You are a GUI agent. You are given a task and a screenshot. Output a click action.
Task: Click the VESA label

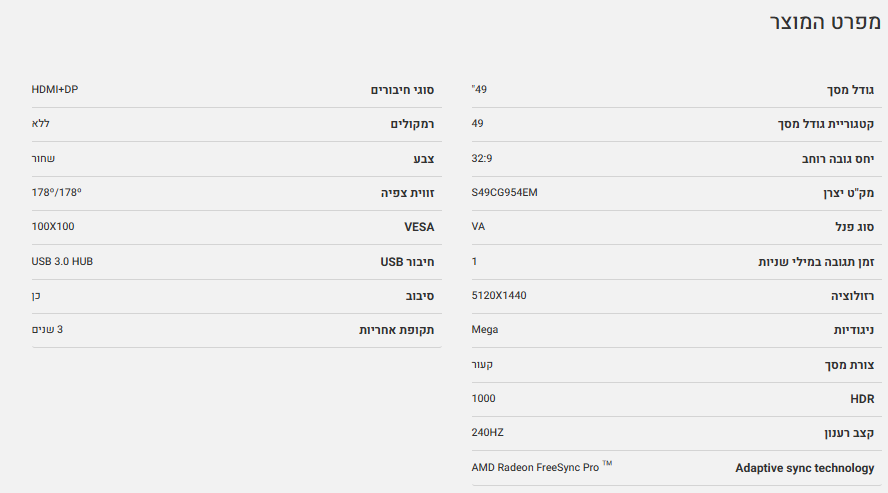click(419, 227)
